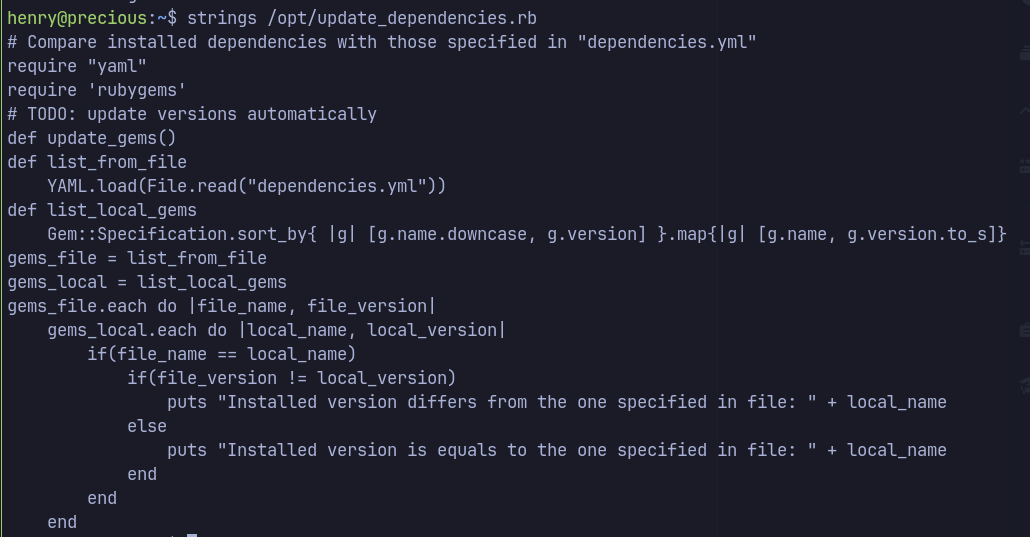Click the 'Installed version is equals' puts line
The width and height of the screenshot is (1030, 537).
coord(557,450)
